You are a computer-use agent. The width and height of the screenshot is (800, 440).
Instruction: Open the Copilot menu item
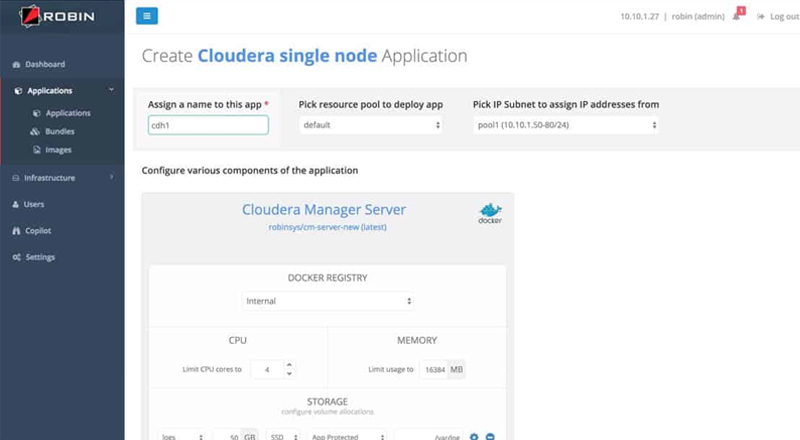(x=38, y=231)
